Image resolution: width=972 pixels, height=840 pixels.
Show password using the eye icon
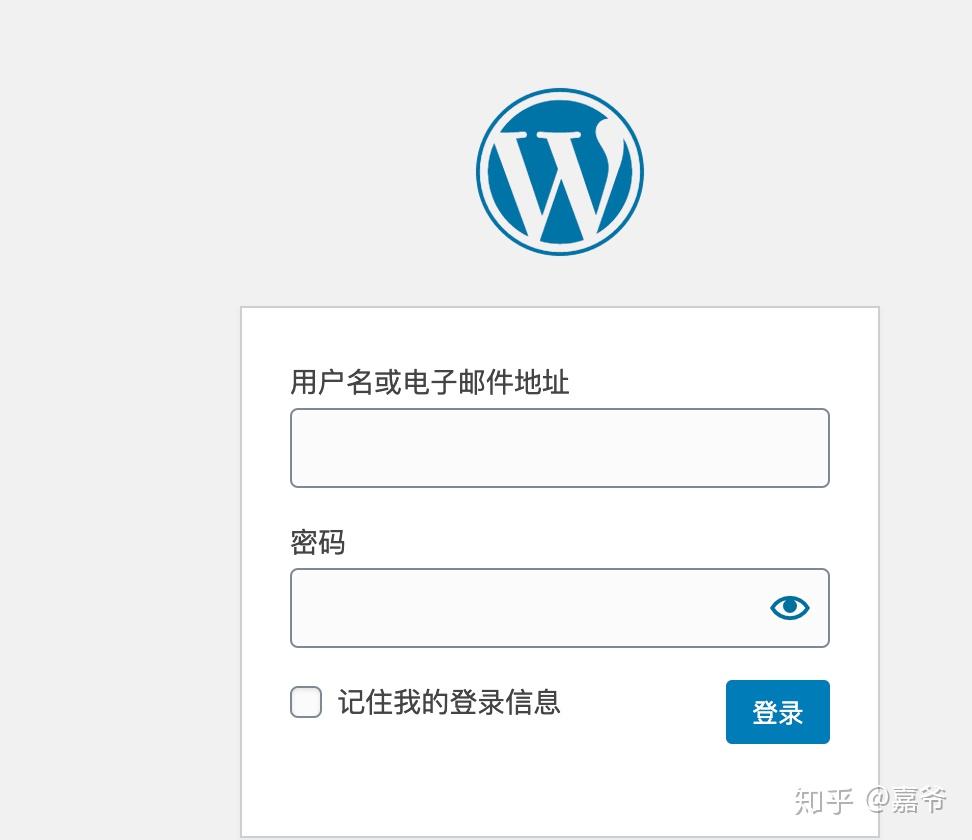pos(789,608)
